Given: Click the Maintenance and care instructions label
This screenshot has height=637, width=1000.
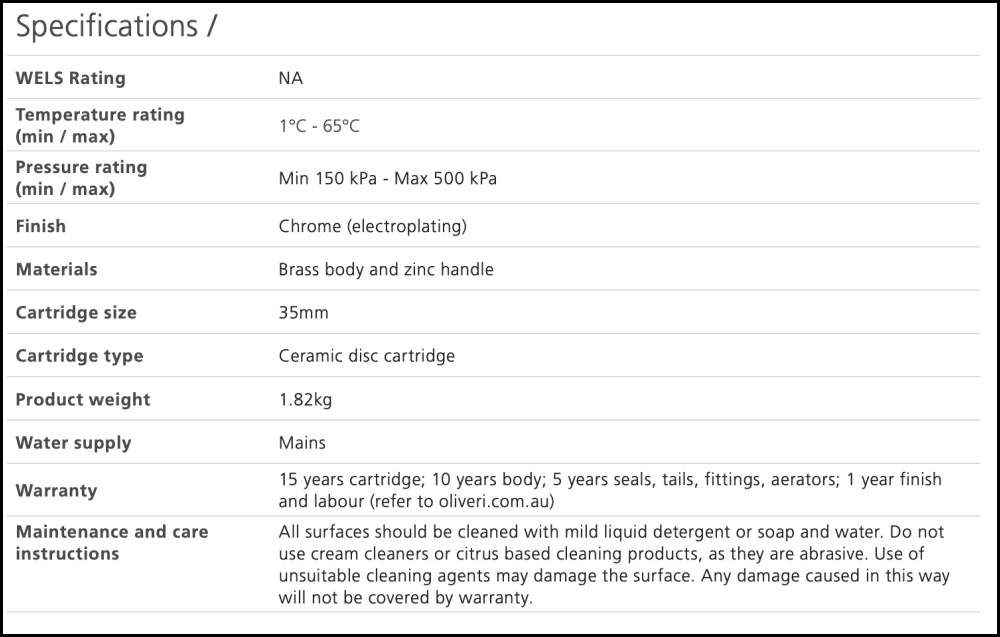Looking at the screenshot, I should point(111,542).
